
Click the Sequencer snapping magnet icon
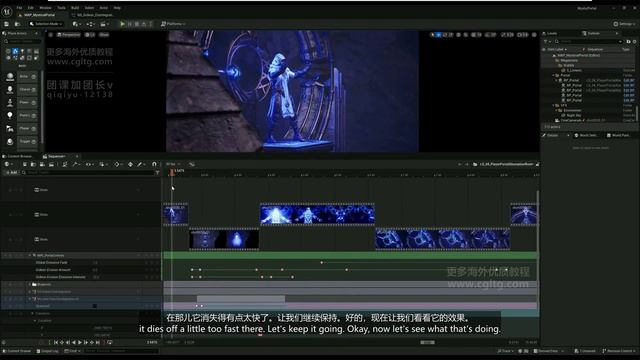pyautogui.click(x=154, y=164)
